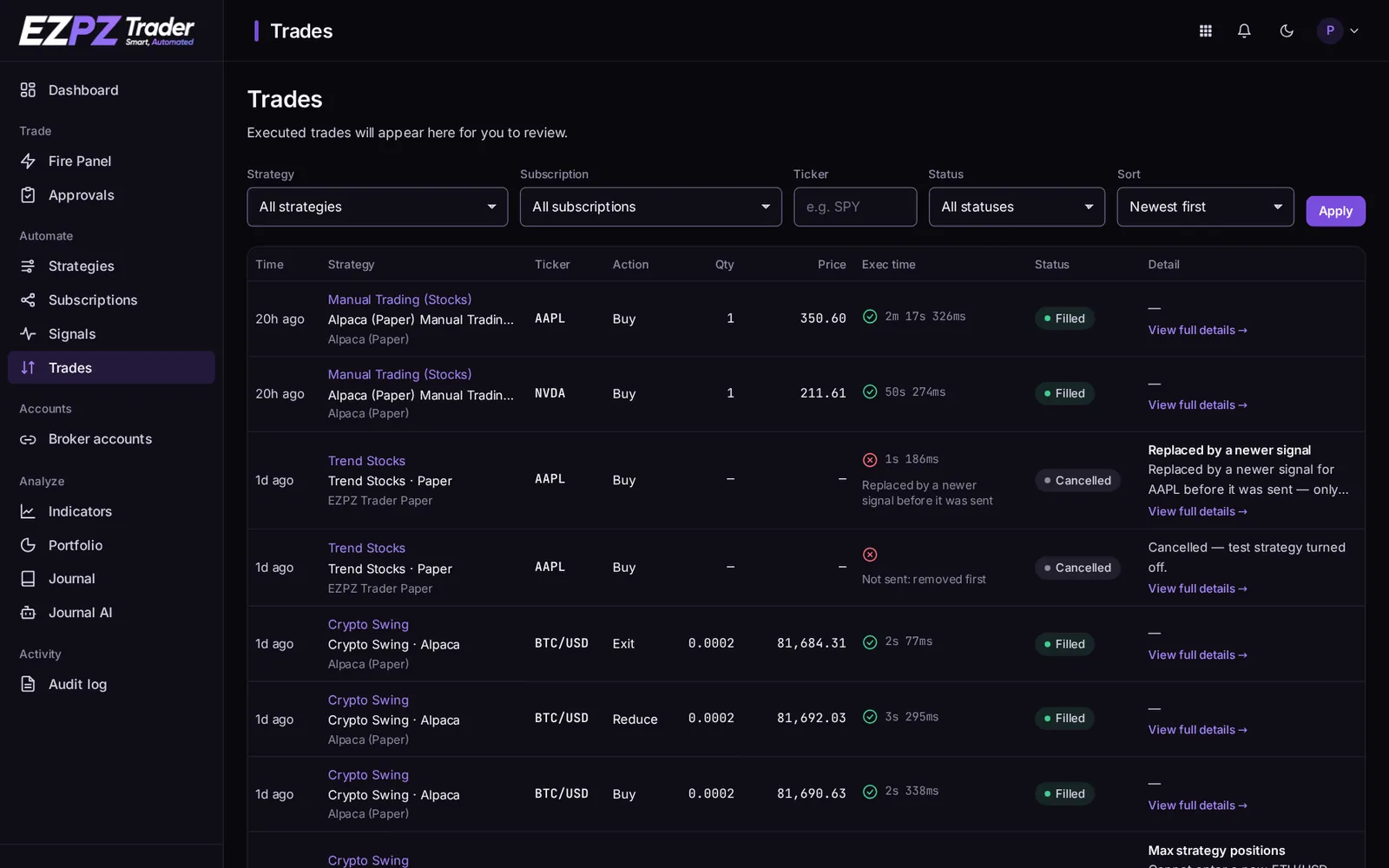
Task: Select Trades in sidebar
Action: tap(111, 368)
